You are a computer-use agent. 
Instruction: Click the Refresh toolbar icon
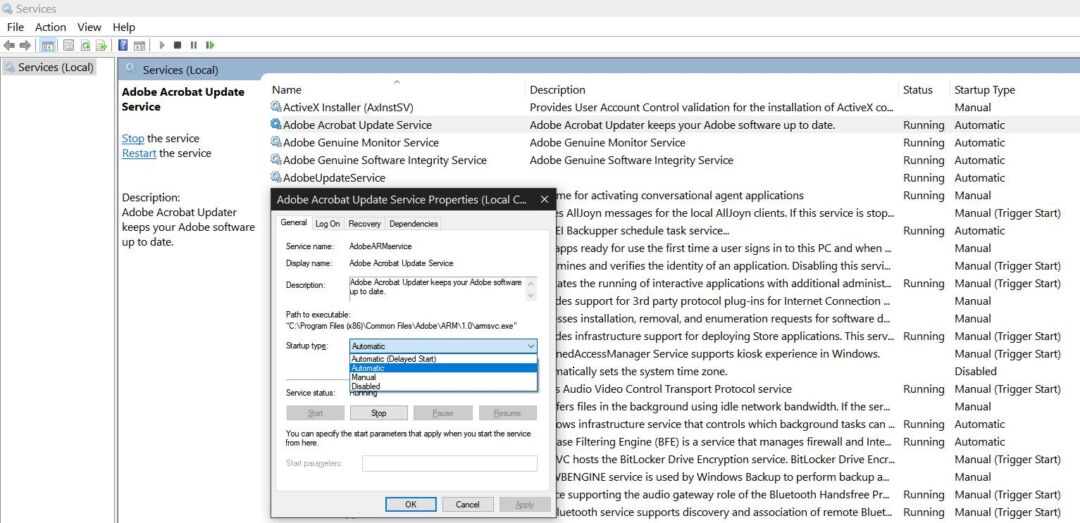pyautogui.click(x=85, y=45)
